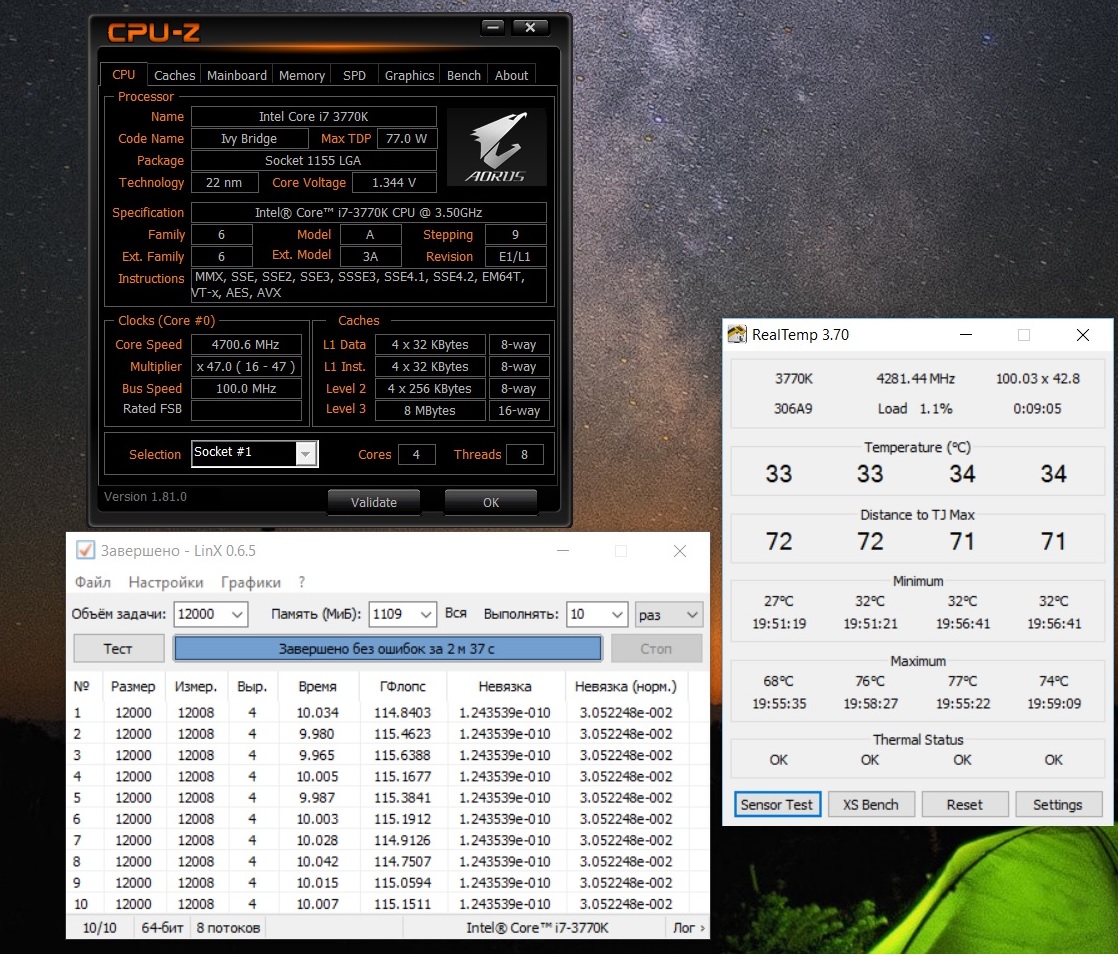1118x957 pixels.
Task: Click the Невязка (норм.) column header
Action: click(x=625, y=686)
